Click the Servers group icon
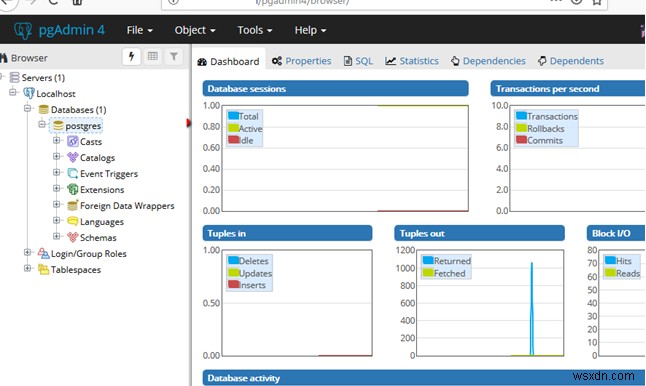Screen dimensions: 646x386 pos(14,77)
